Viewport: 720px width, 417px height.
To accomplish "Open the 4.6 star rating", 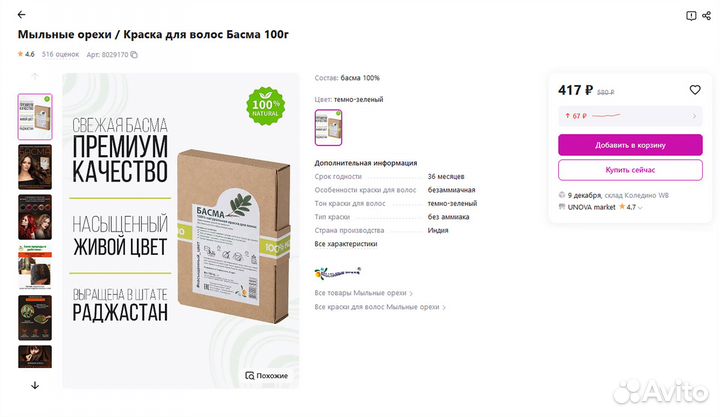I will (x=26, y=54).
